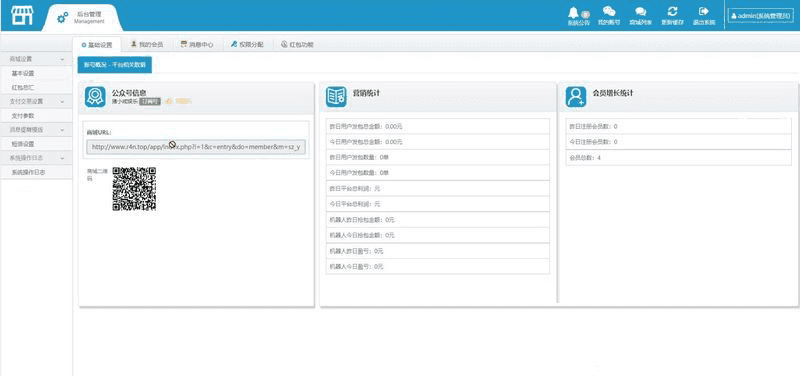
Task: Select row 昨日平台总利润
Action: click(x=437, y=189)
